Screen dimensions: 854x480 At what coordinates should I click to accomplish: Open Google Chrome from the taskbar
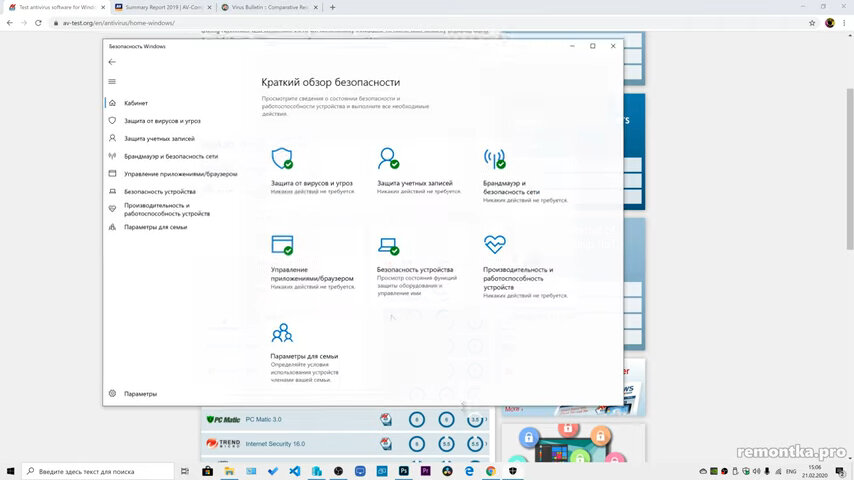[x=491, y=471]
